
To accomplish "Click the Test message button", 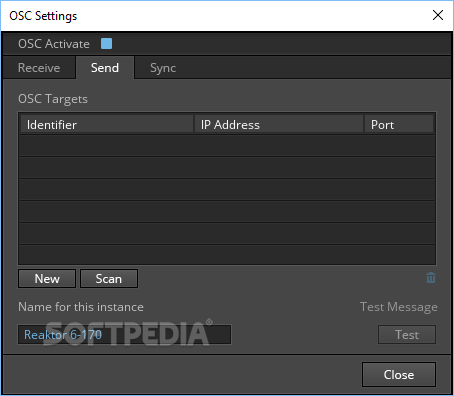I will [407, 334].
